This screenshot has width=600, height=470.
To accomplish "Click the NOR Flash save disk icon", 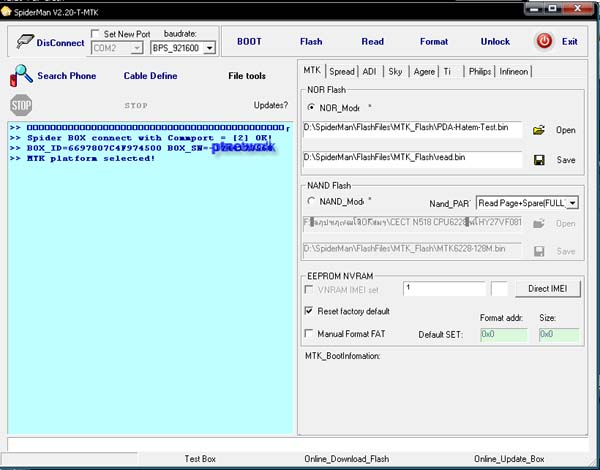I will (539, 160).
